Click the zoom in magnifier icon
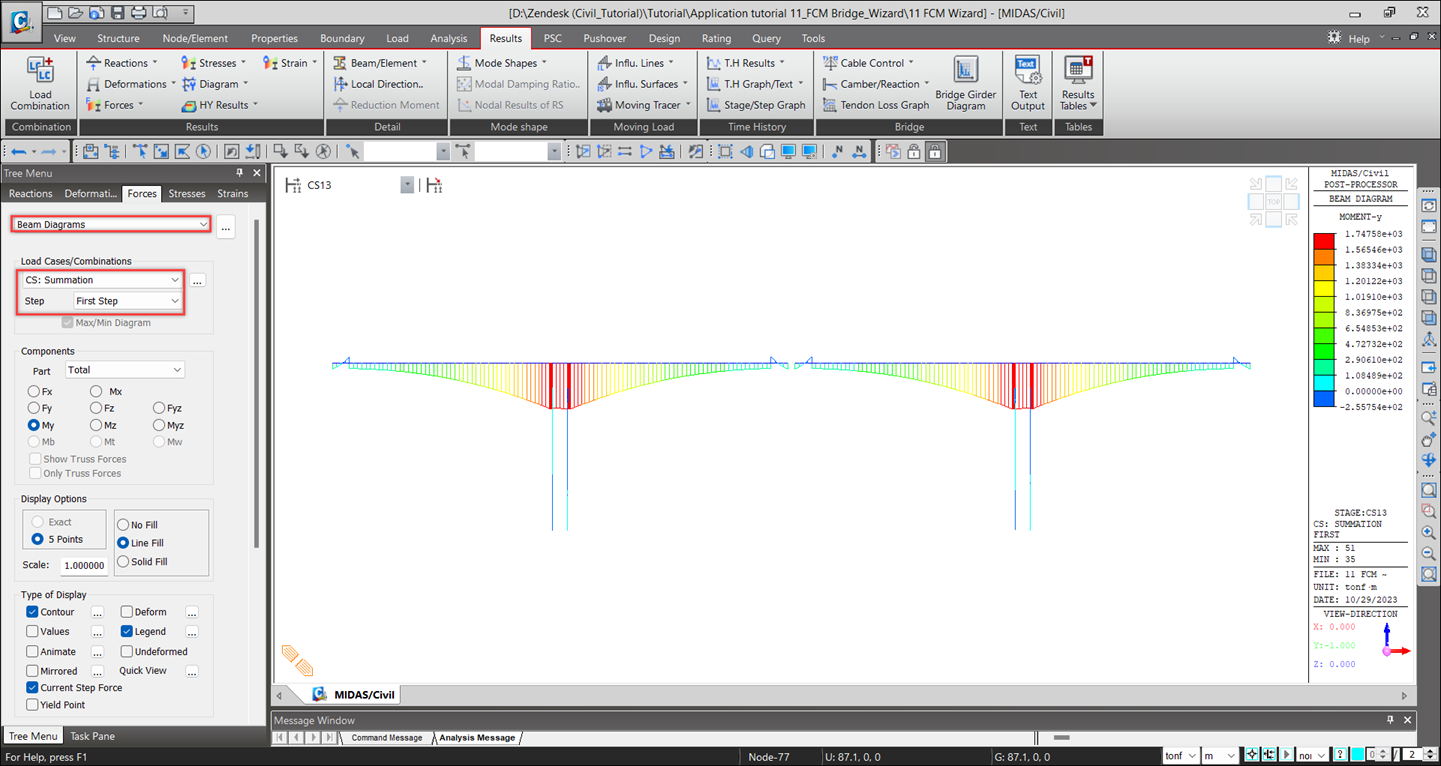 click(1429, 532)
